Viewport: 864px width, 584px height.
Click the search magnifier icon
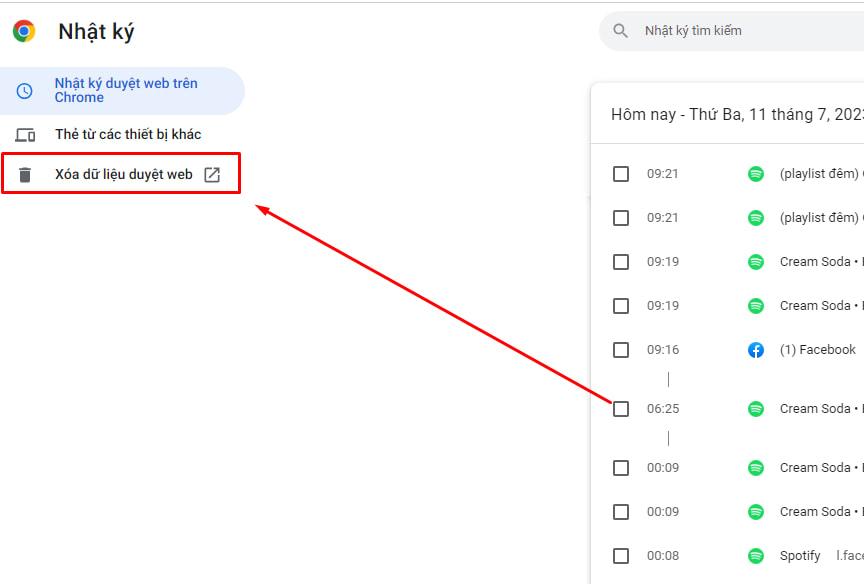(618, 30)
